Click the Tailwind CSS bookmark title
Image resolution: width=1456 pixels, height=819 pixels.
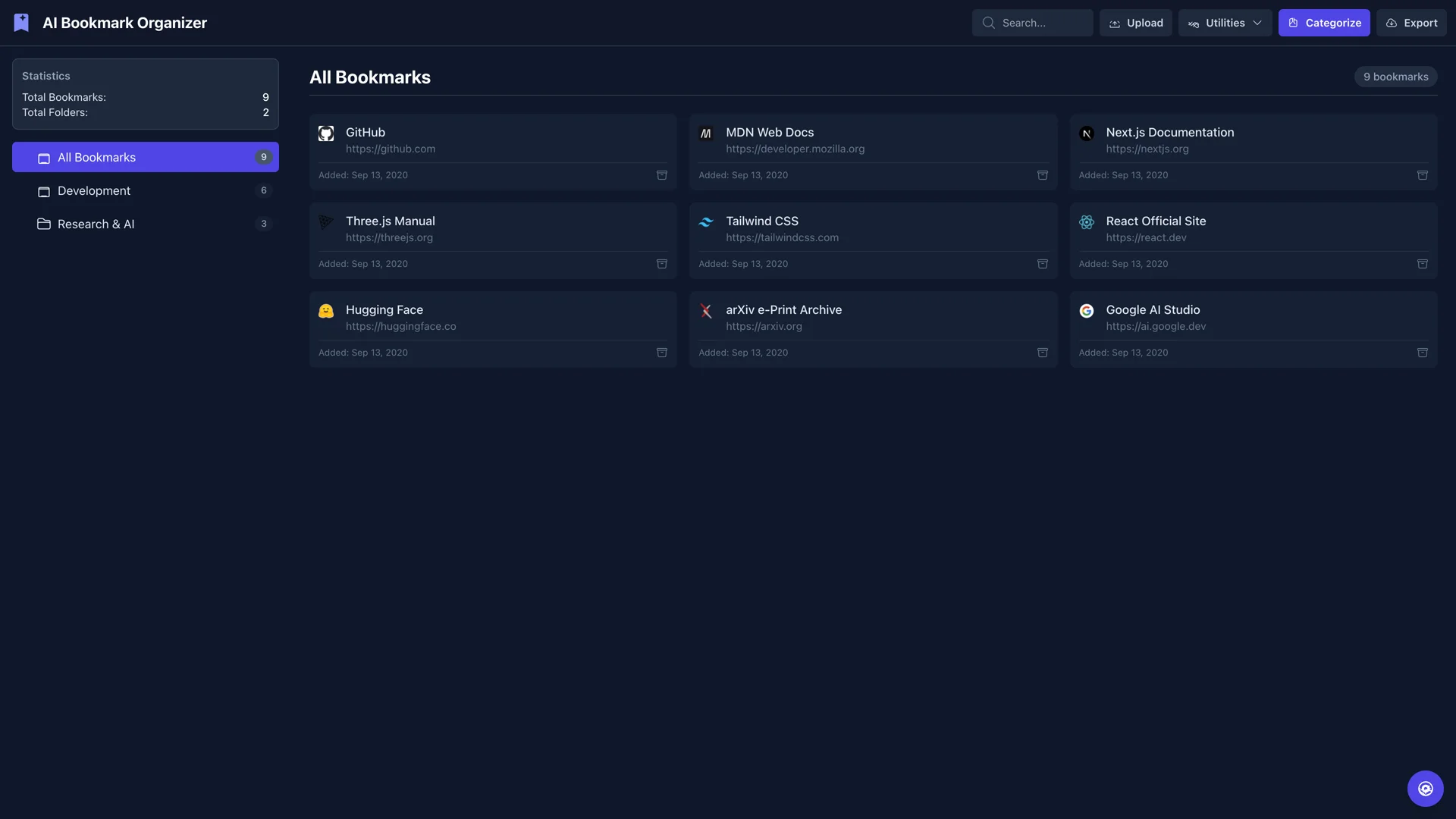[761, 221]
